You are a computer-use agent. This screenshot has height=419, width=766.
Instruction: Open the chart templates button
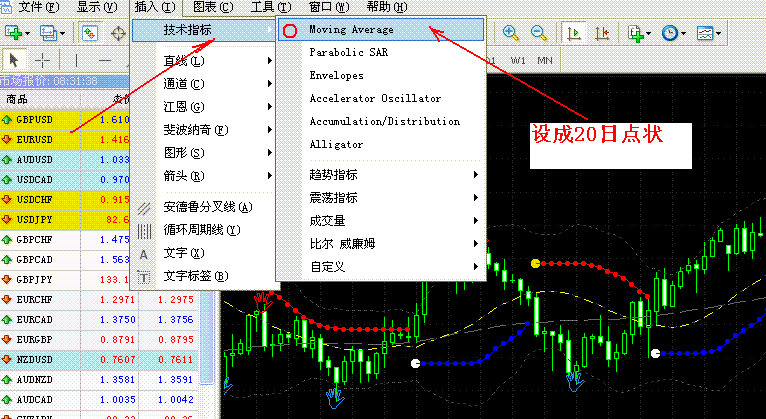pyautogui.click(x=705, y=33)
